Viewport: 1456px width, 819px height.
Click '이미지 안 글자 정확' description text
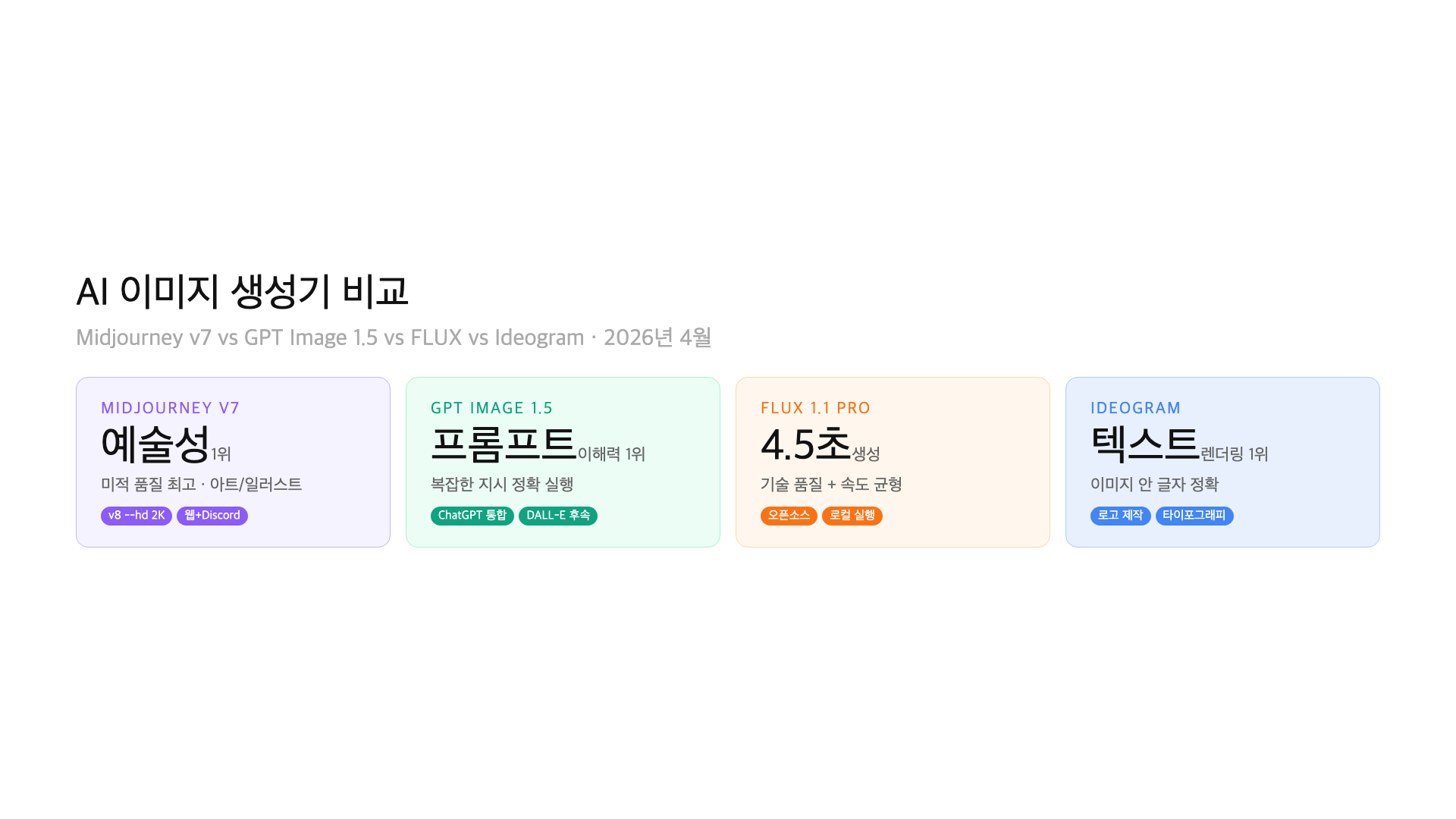[x=1154, y=485]
